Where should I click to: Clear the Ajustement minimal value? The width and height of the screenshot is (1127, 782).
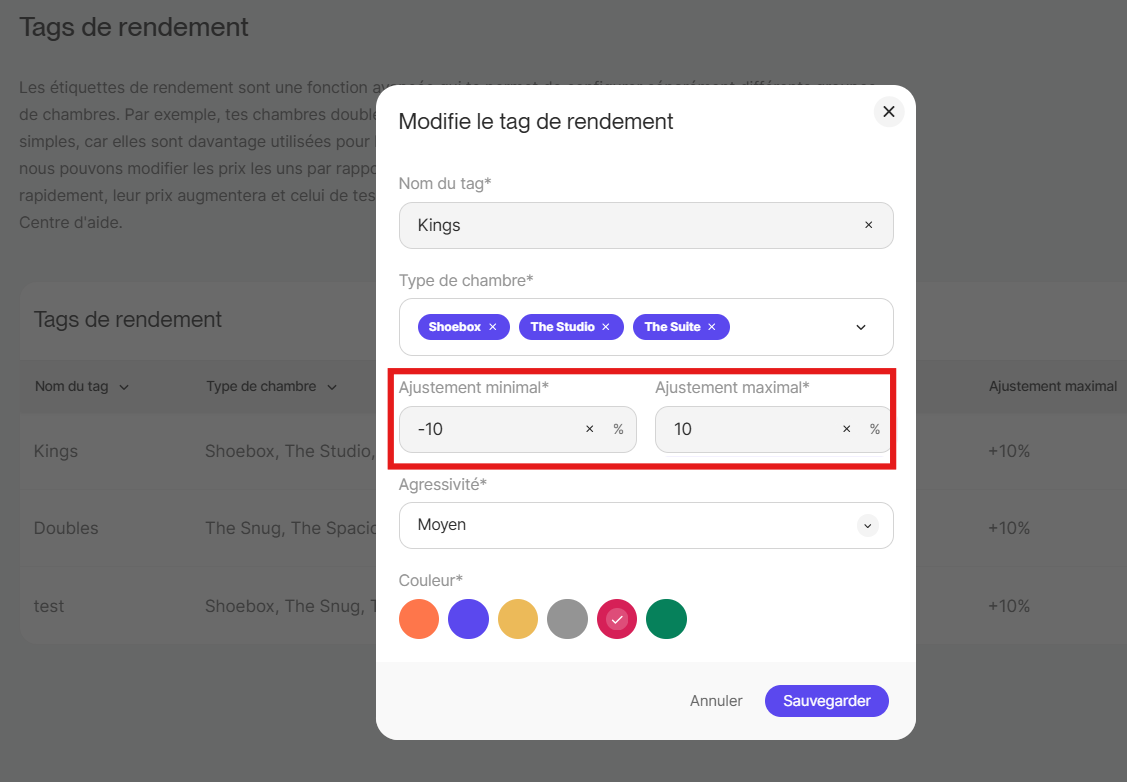click(589, 429)
